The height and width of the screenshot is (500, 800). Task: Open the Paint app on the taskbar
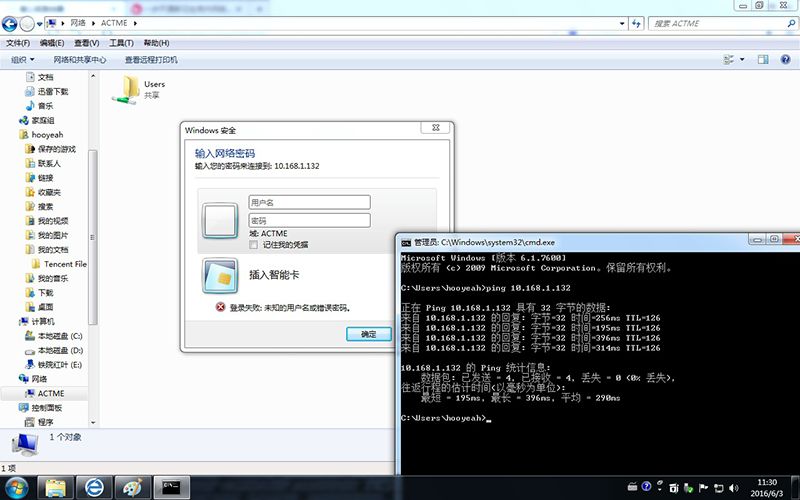[x=131, y=487]
